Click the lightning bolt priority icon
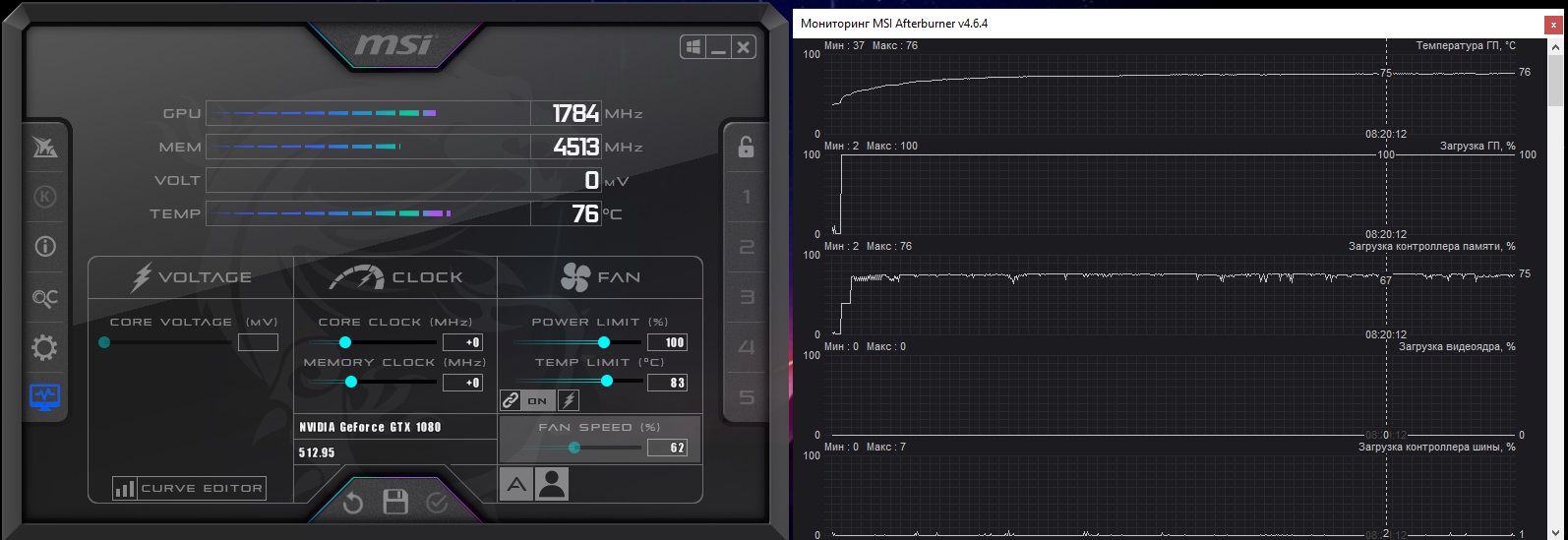Viewport: 1568px width, 540px height. coord(569,400)
